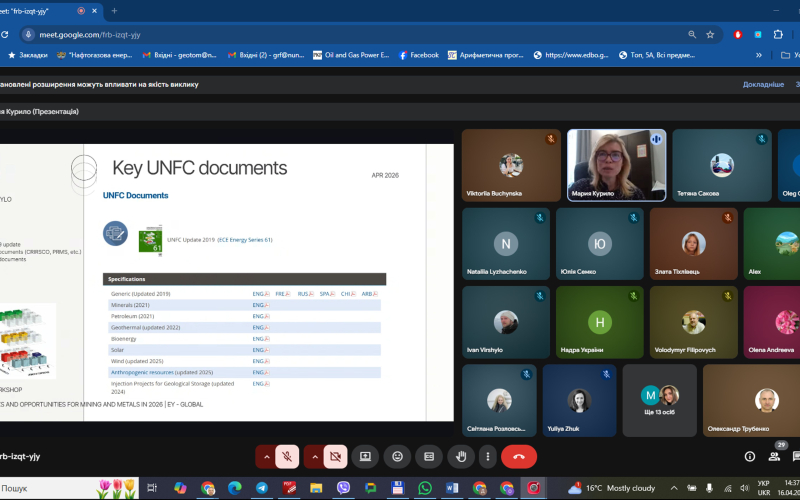The height and width of the screenshot is (500, 800).
Task: Open a new browser tab with plus
Action: [x=114, y=11]
